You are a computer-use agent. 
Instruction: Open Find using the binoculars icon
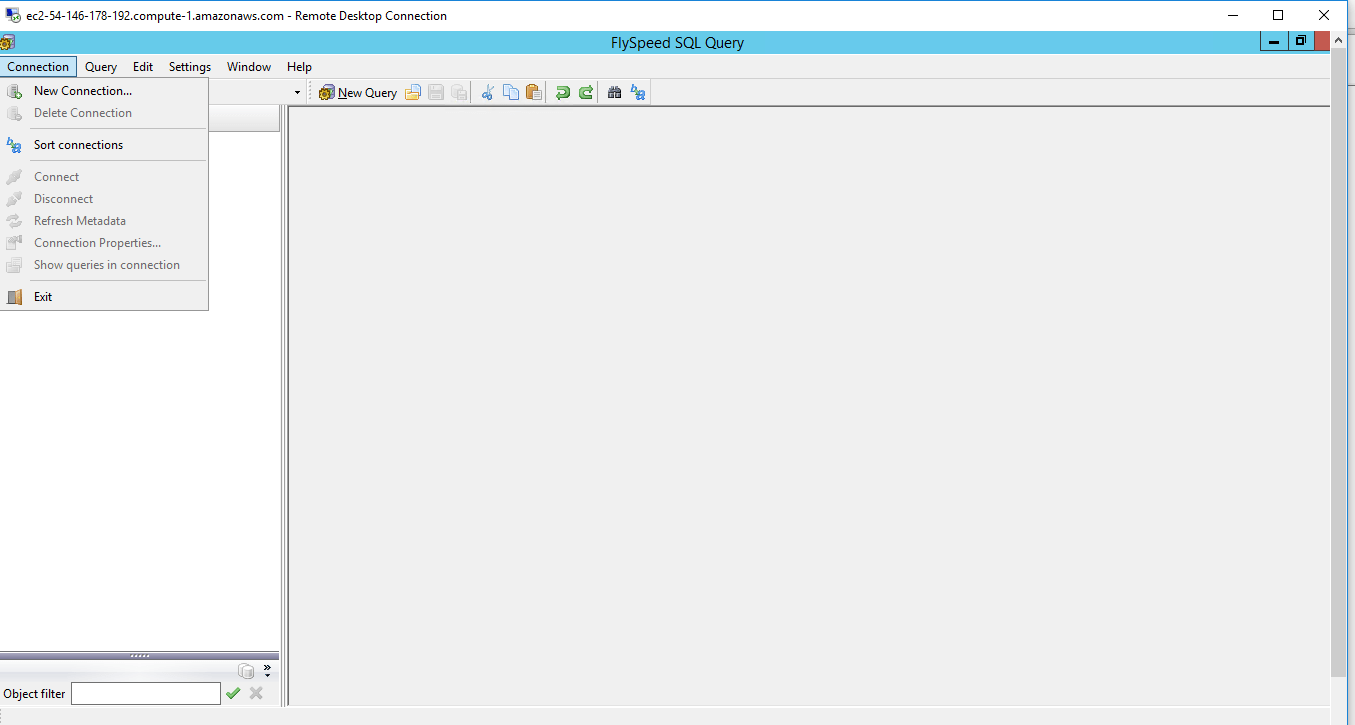coord(614,92)
